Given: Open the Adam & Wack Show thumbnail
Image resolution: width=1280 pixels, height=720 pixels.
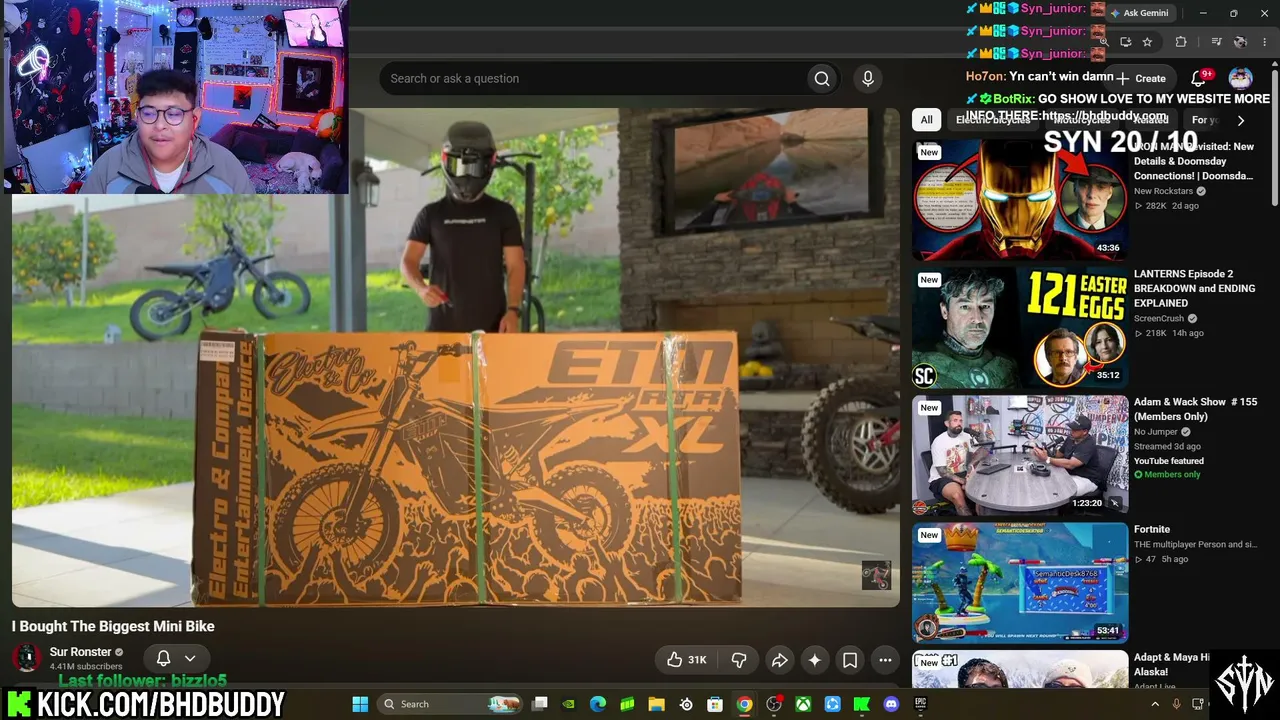Looking at the screenshot, I should 1020,454.
